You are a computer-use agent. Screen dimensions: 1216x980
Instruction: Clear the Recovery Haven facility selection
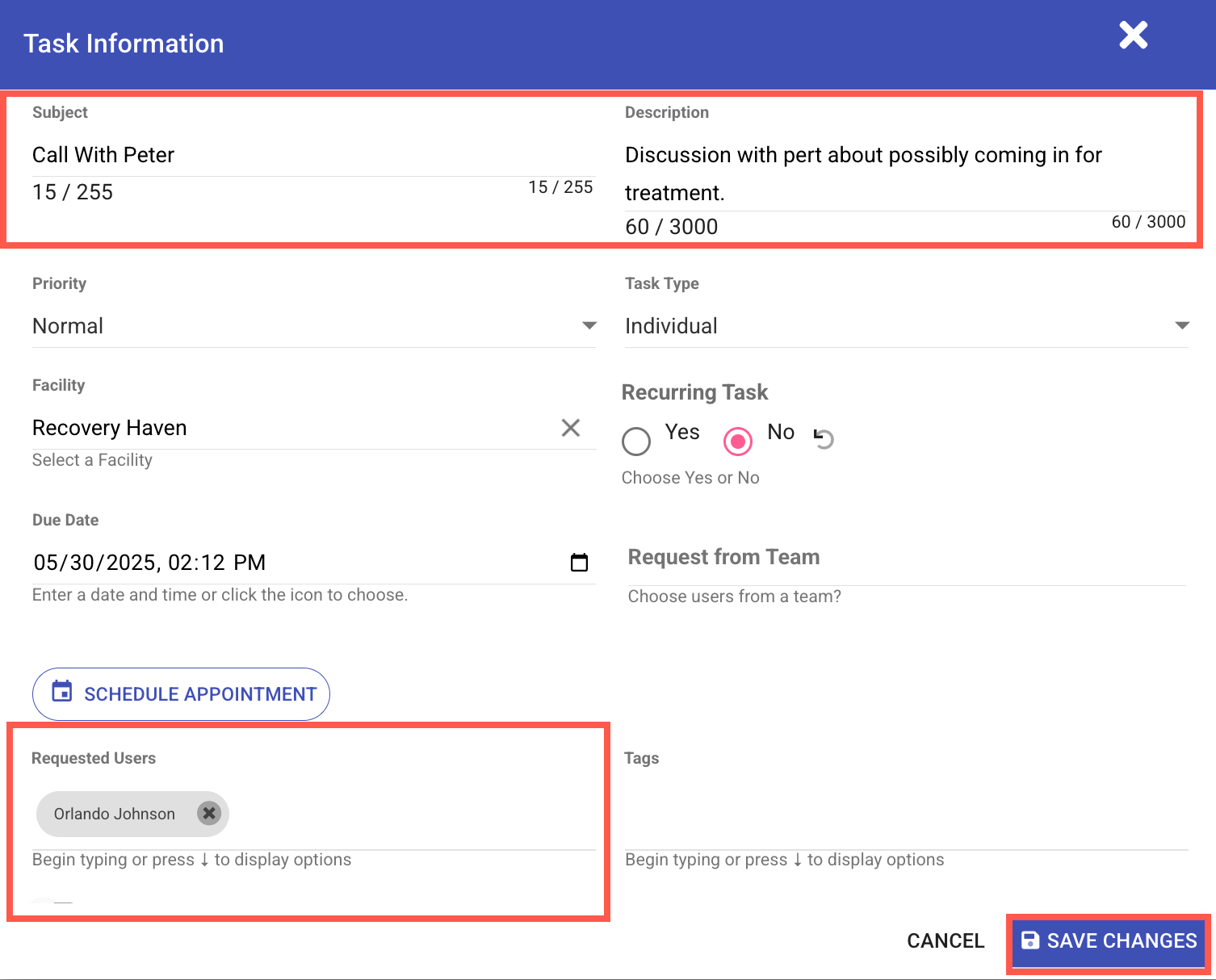point(570,428)
